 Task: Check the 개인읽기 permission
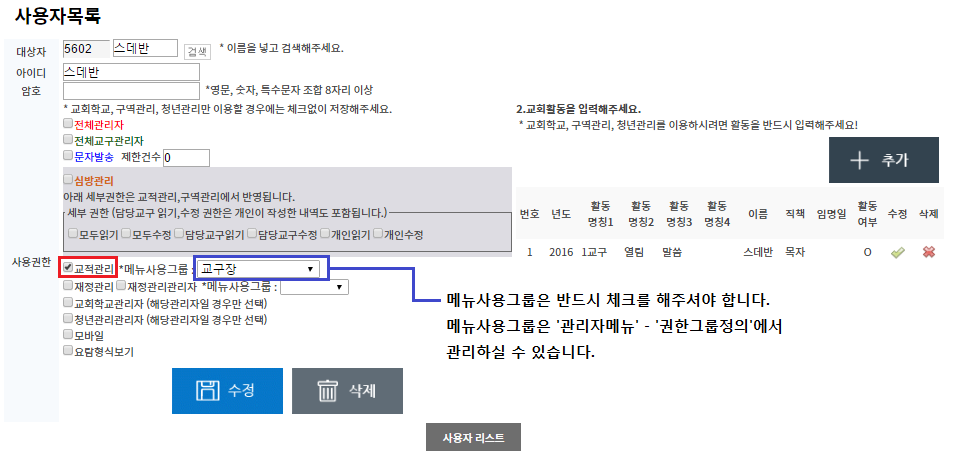pyautogui.click(x=325, y=234)
